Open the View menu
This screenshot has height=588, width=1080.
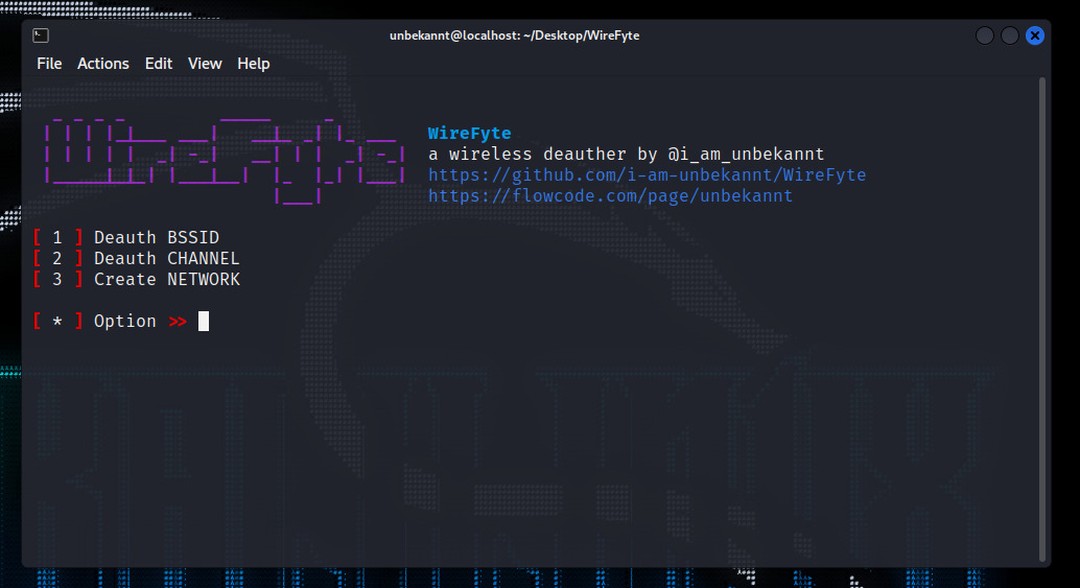click(205, 63)
